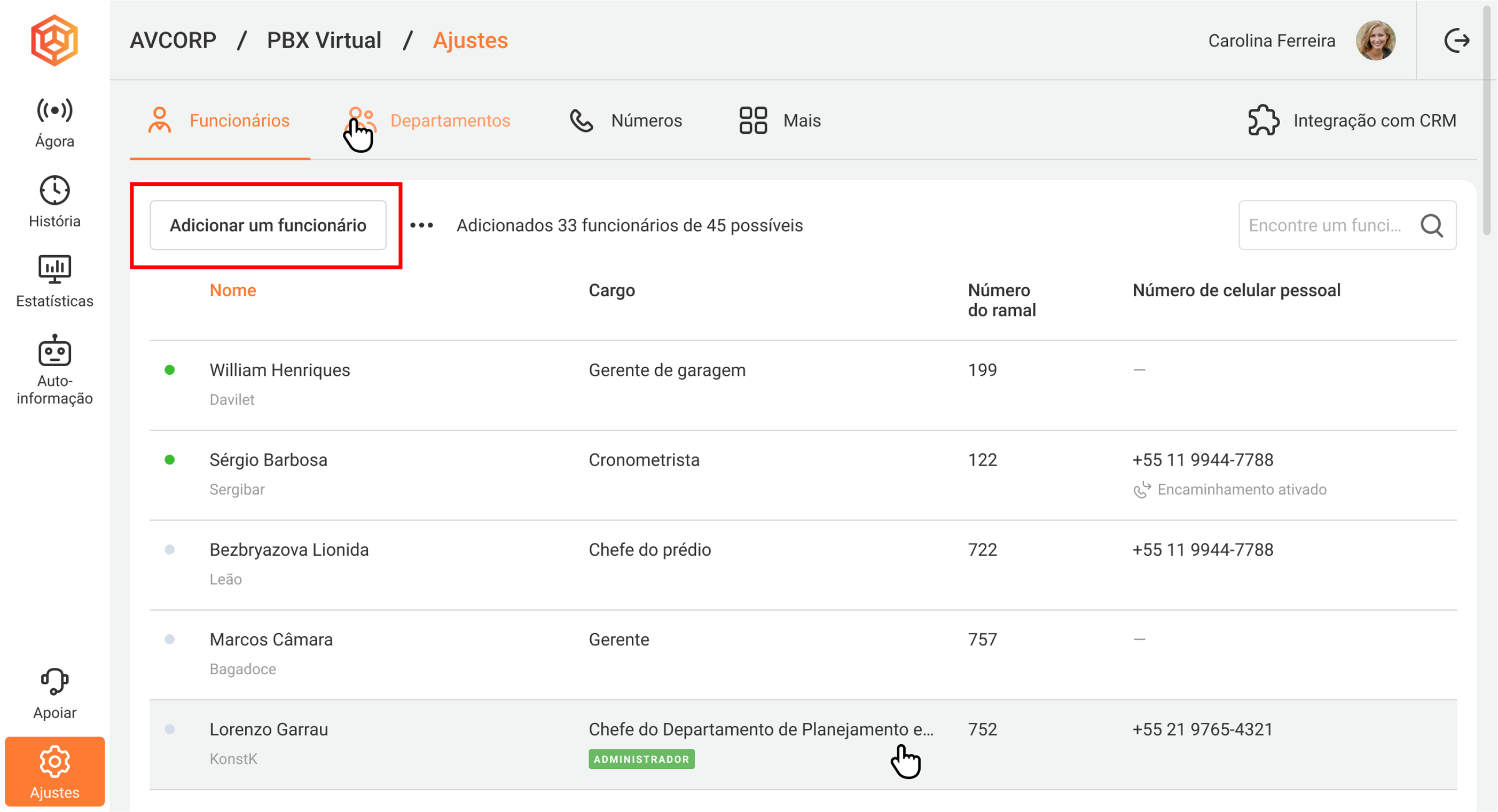Image resolution: width=1498 pixels, height=812 pixels.
Task: Open Sérgio Barbosa employee row
Action: click(803, 476)
